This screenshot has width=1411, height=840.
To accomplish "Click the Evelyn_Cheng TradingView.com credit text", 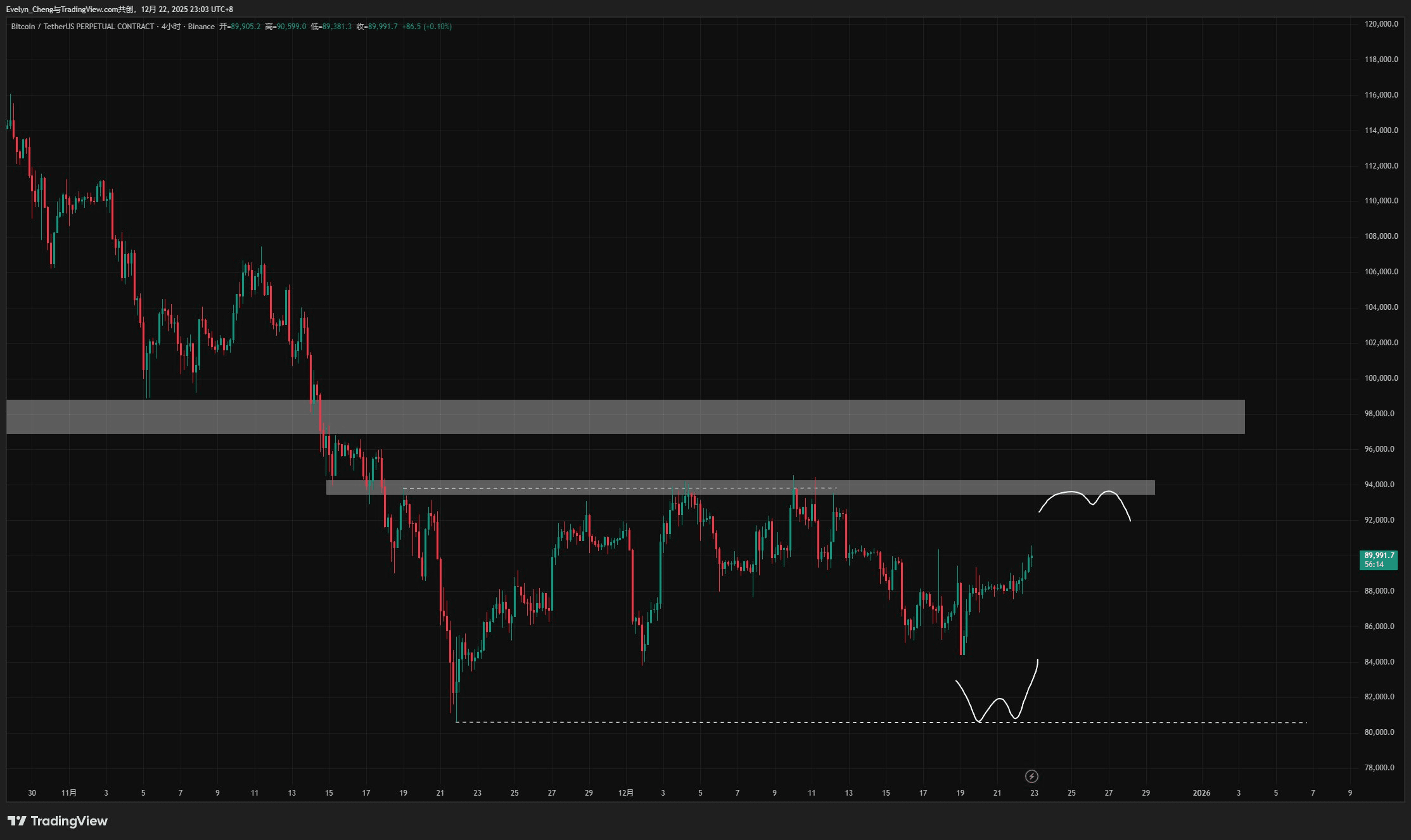I will [70, 10].
